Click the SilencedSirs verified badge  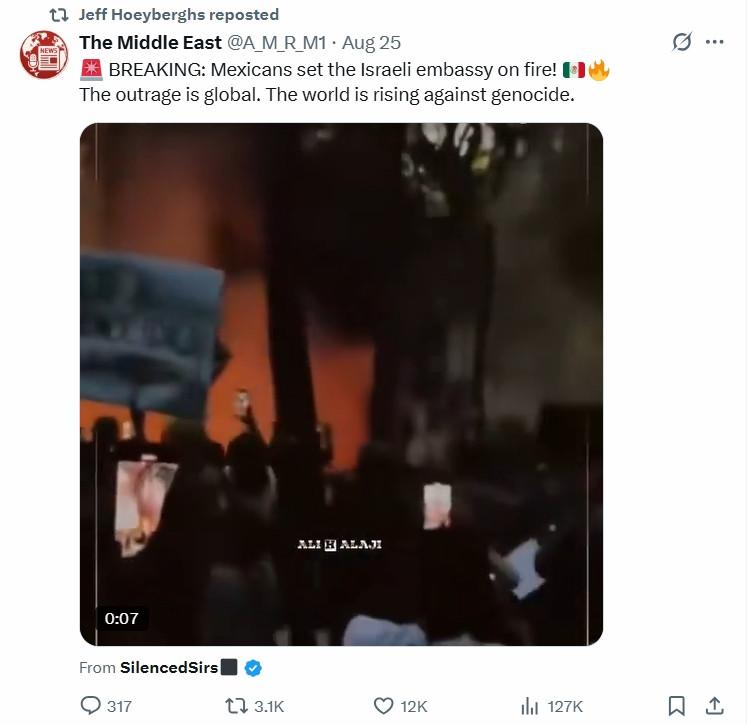253,668
